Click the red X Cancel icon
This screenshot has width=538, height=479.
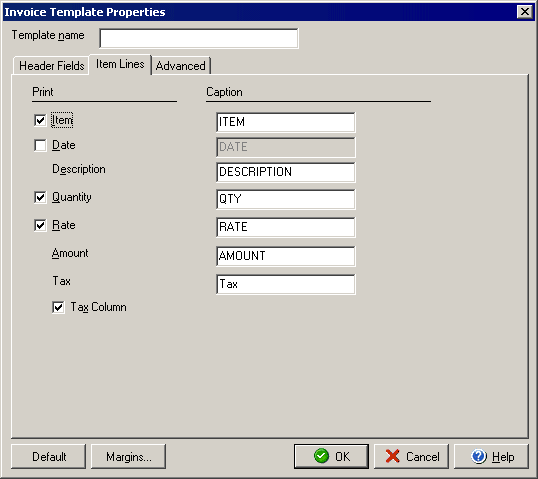click(x=393, y=456)
